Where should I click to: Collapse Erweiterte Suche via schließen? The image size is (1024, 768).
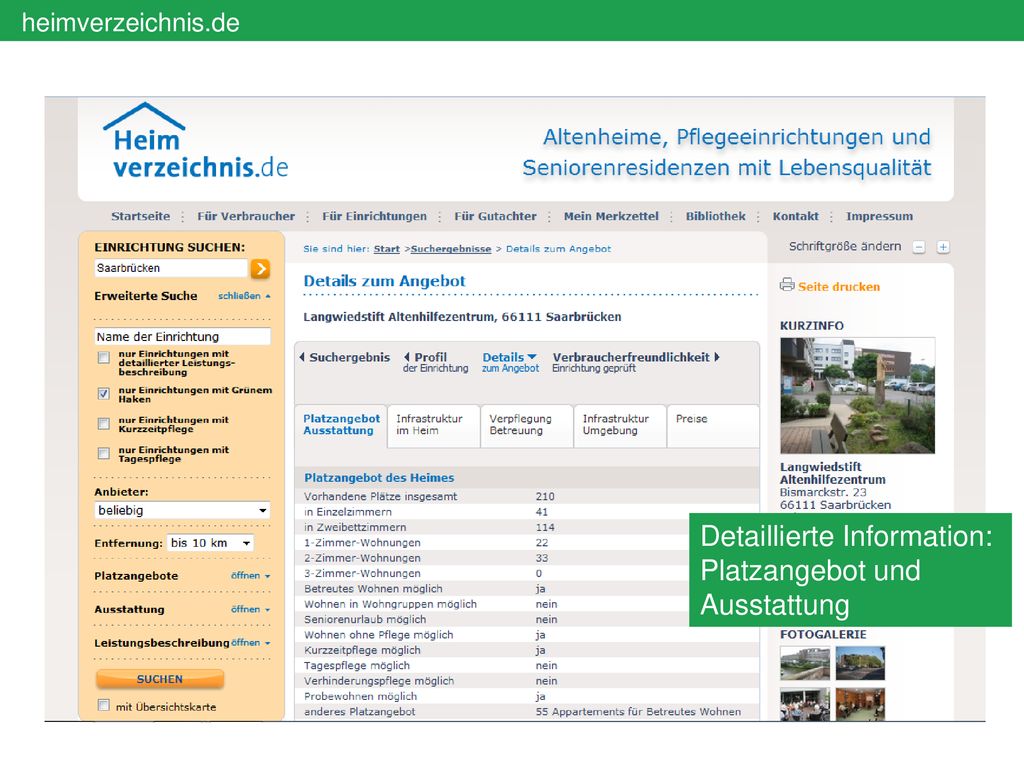[244, 296]
